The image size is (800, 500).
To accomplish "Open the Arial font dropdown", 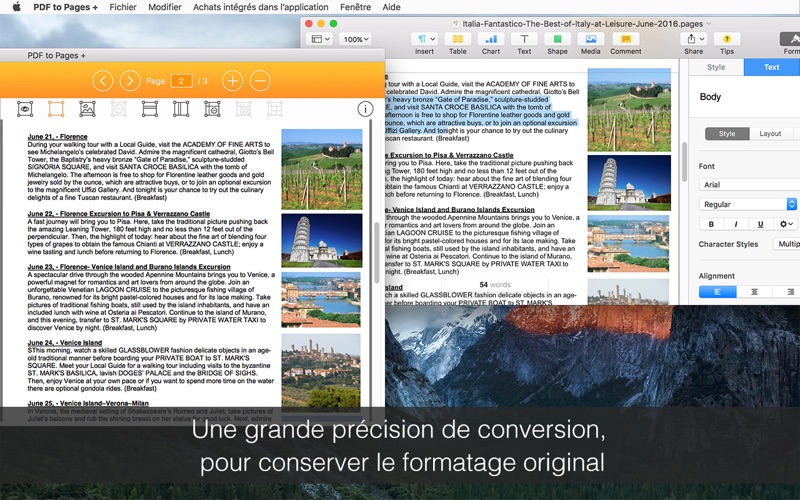I will (x=749, y=185).
